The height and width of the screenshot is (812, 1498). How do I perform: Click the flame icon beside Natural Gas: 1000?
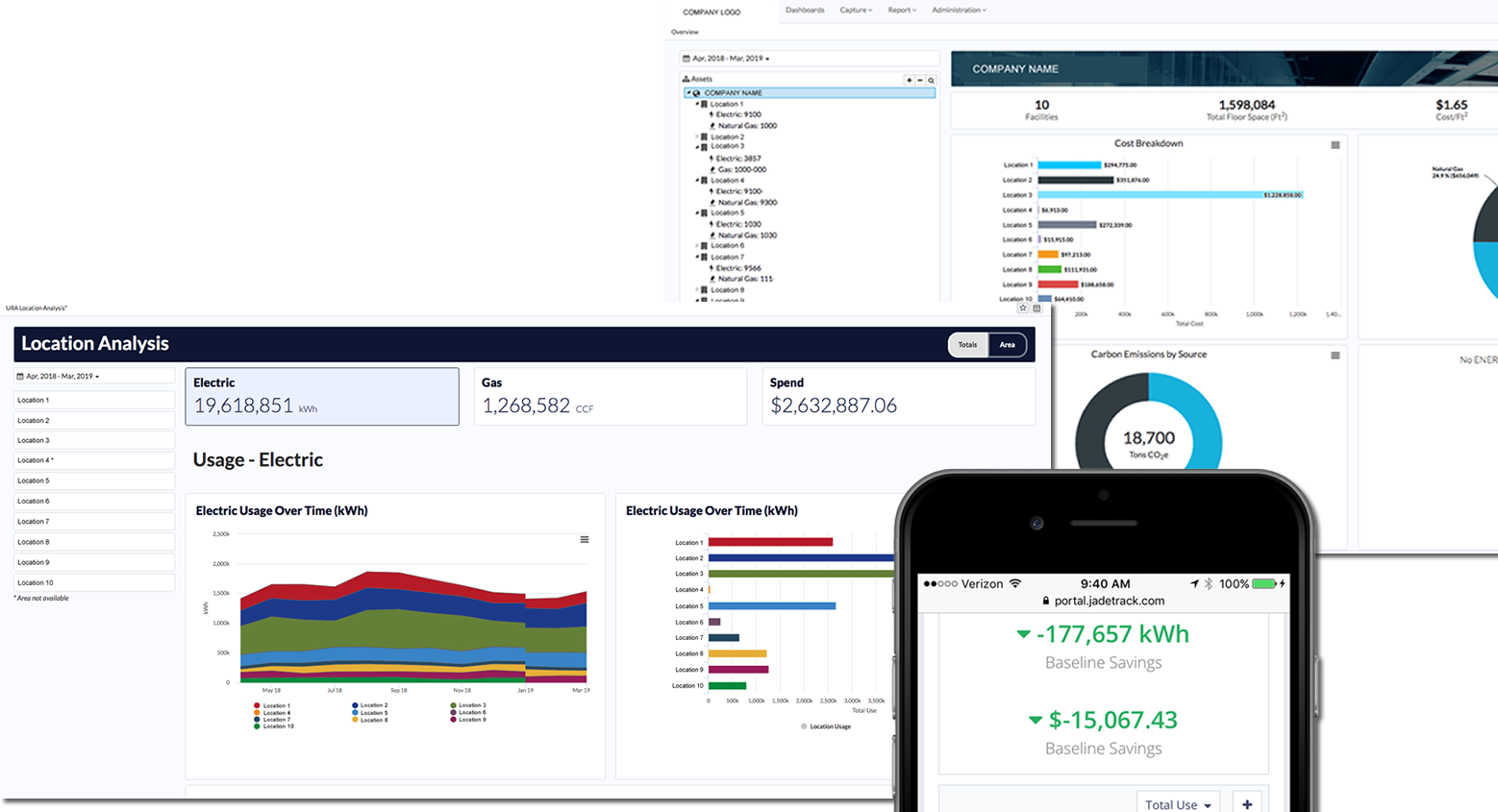click(712, 126)
